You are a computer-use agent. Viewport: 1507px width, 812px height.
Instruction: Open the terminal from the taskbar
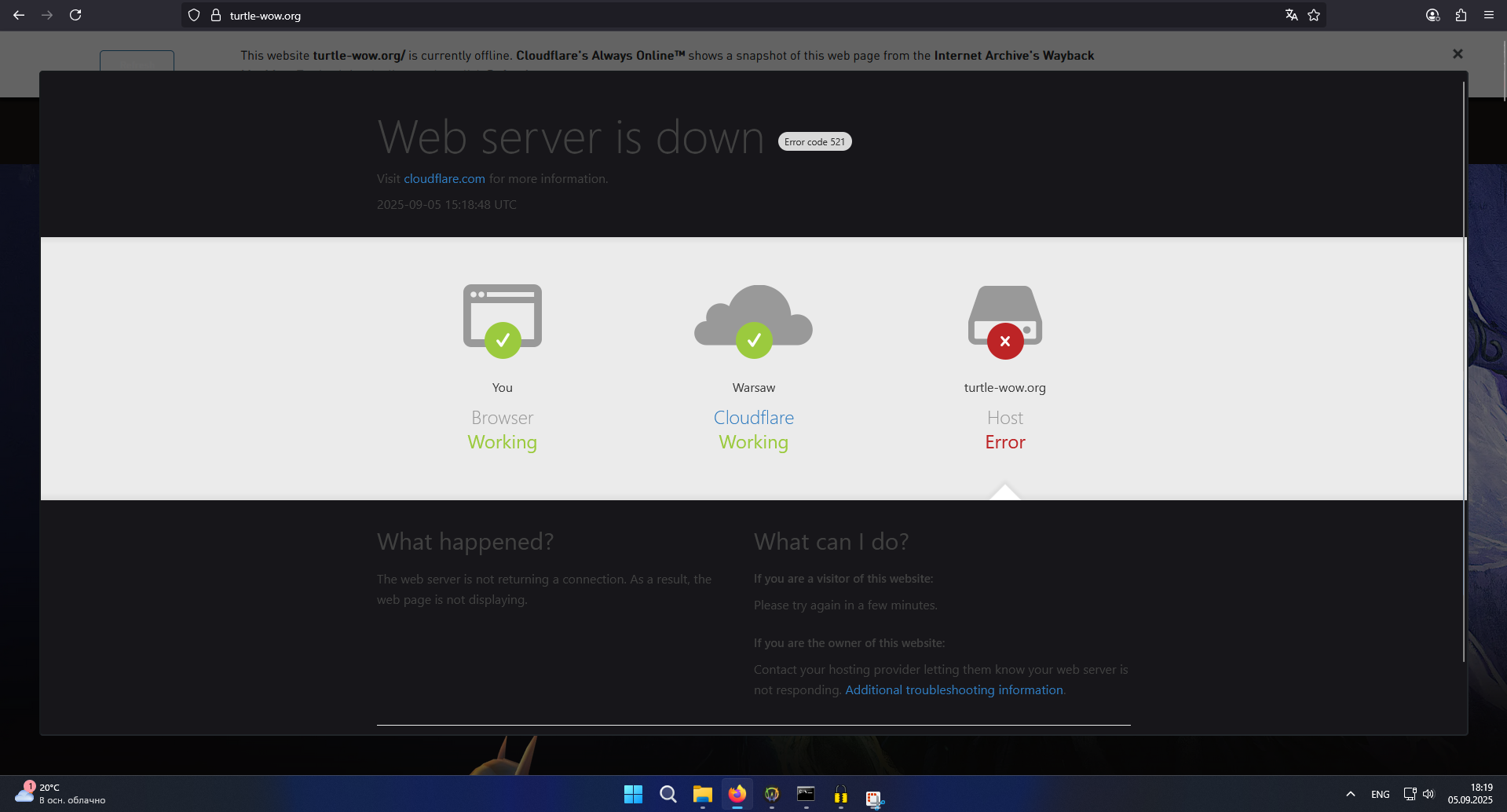[x=807, y=794]
